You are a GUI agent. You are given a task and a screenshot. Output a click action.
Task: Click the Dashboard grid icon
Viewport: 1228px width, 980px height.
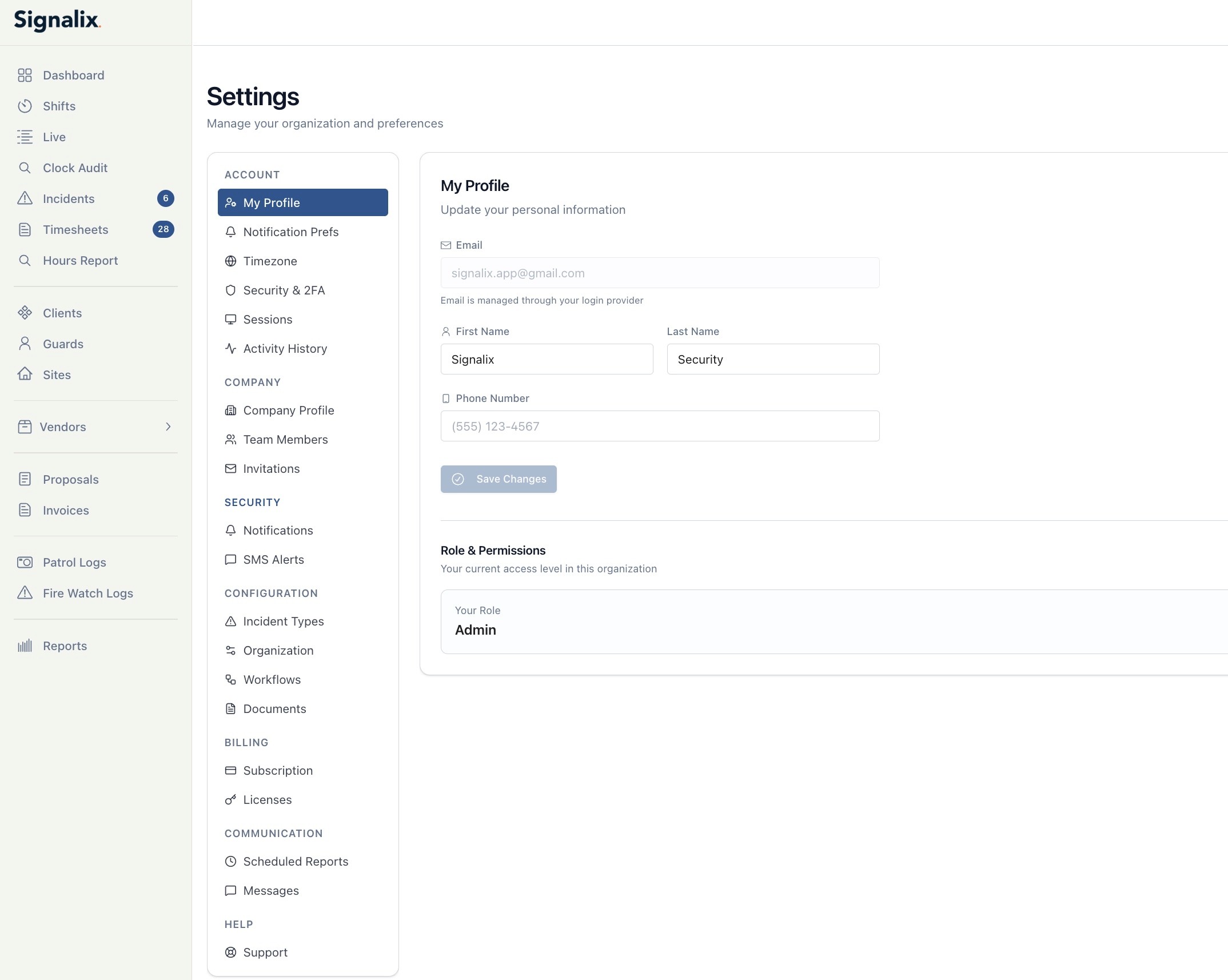(x=25, y=75)
